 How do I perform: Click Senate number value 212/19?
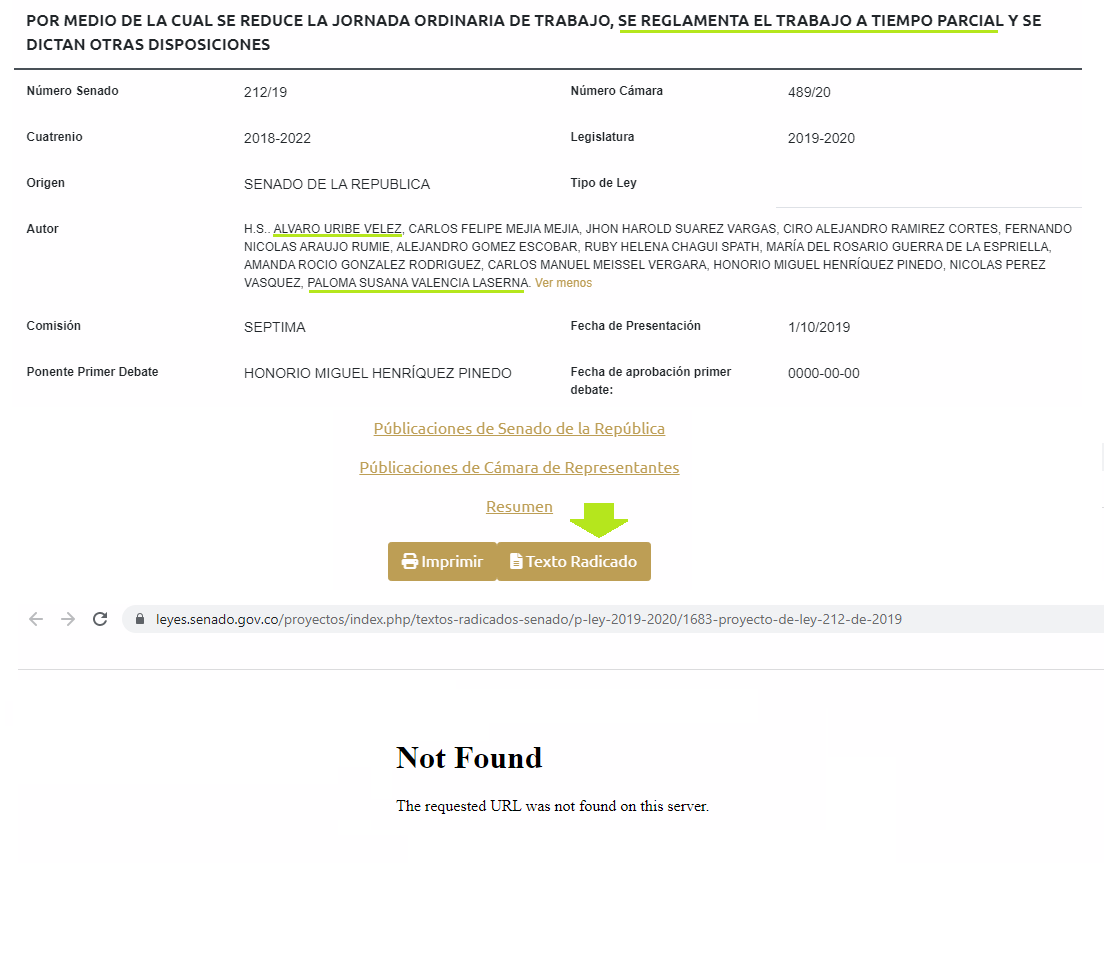pos(265,92)
